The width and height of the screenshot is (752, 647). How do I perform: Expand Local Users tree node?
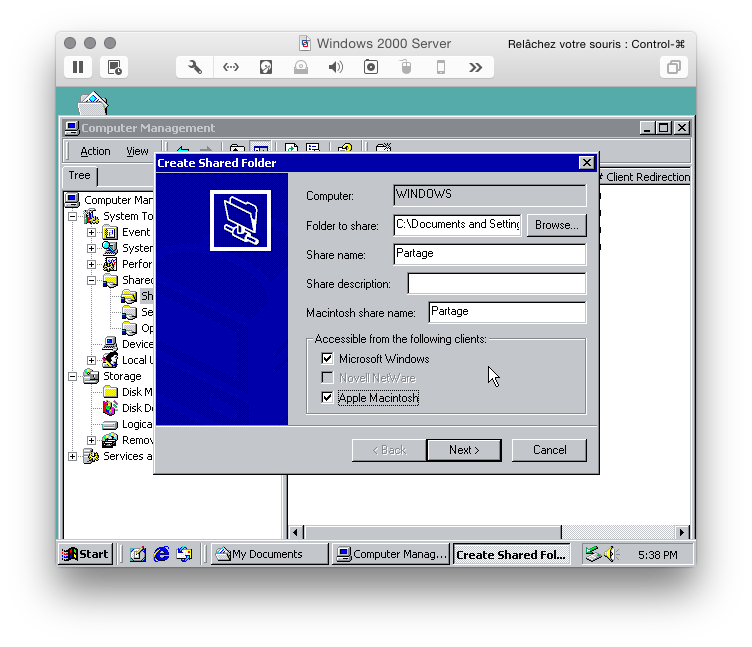click(x=91, y=360)
